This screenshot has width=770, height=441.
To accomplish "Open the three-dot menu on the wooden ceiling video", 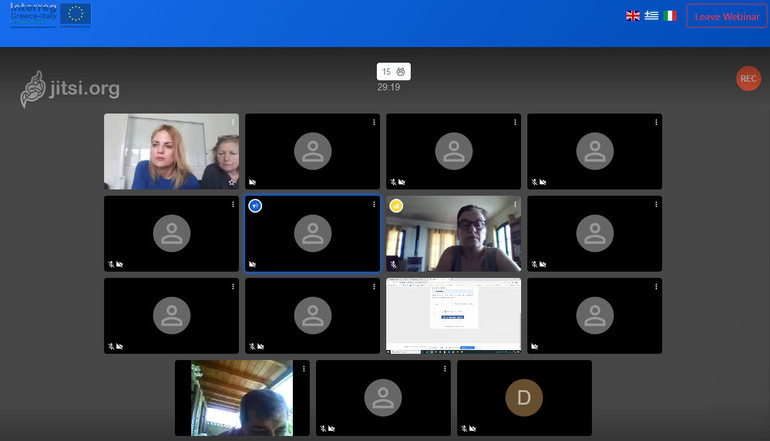I will 303,368.
